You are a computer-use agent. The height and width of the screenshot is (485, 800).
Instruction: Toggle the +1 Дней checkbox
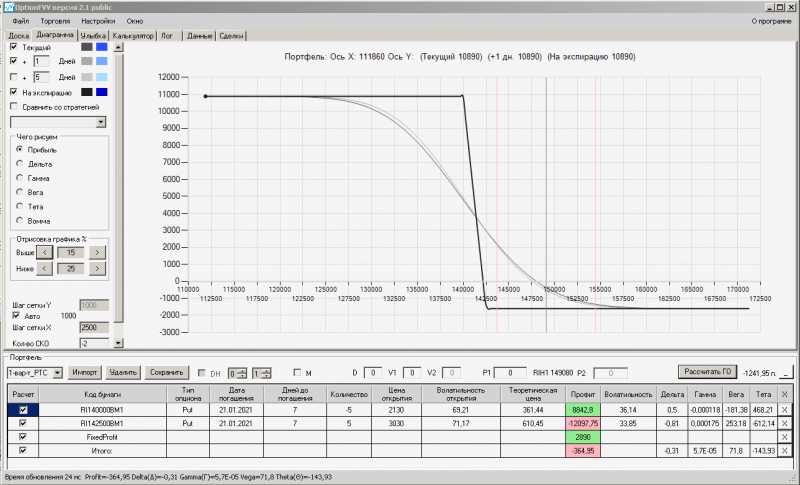14,61
